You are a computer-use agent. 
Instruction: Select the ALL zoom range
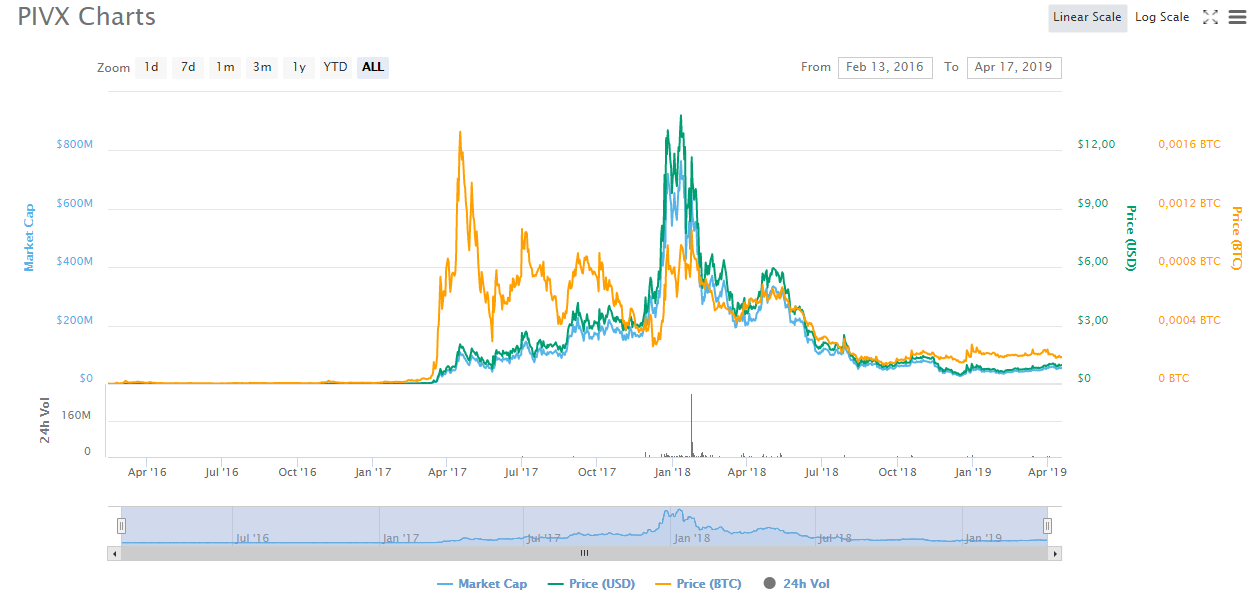(372, 67)
